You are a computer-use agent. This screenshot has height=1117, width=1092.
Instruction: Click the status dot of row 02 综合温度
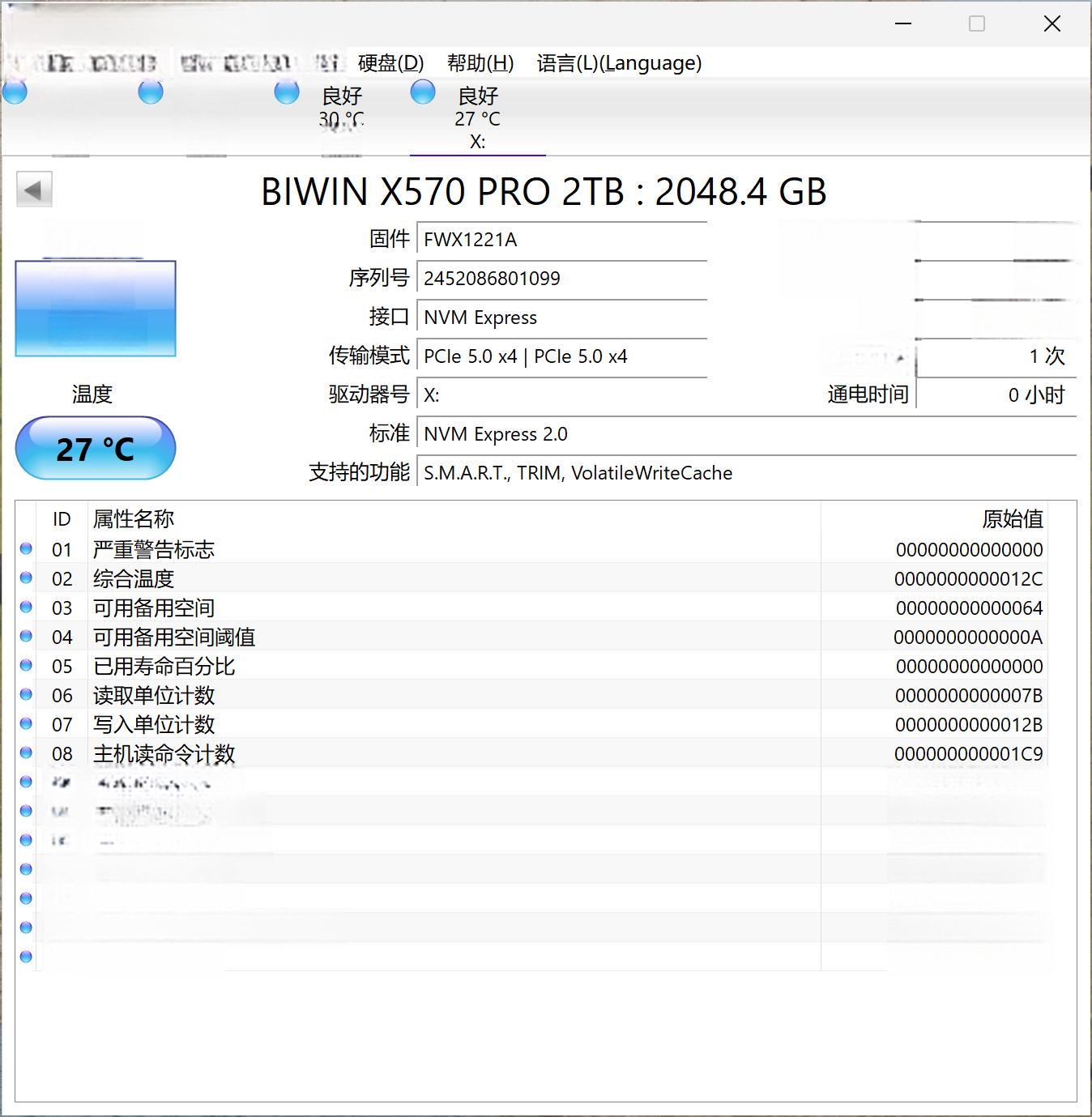coord(26,578)
